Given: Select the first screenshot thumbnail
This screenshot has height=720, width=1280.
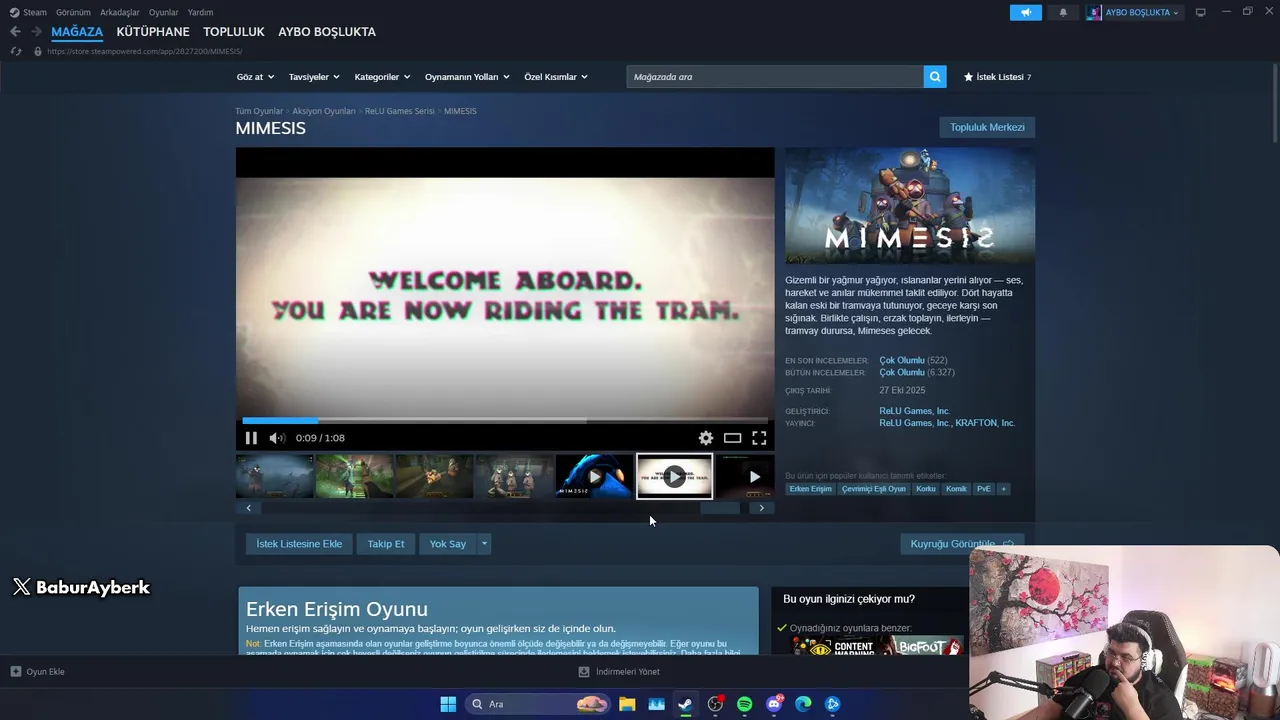Looking at the screenshot, I should point(274,477).
